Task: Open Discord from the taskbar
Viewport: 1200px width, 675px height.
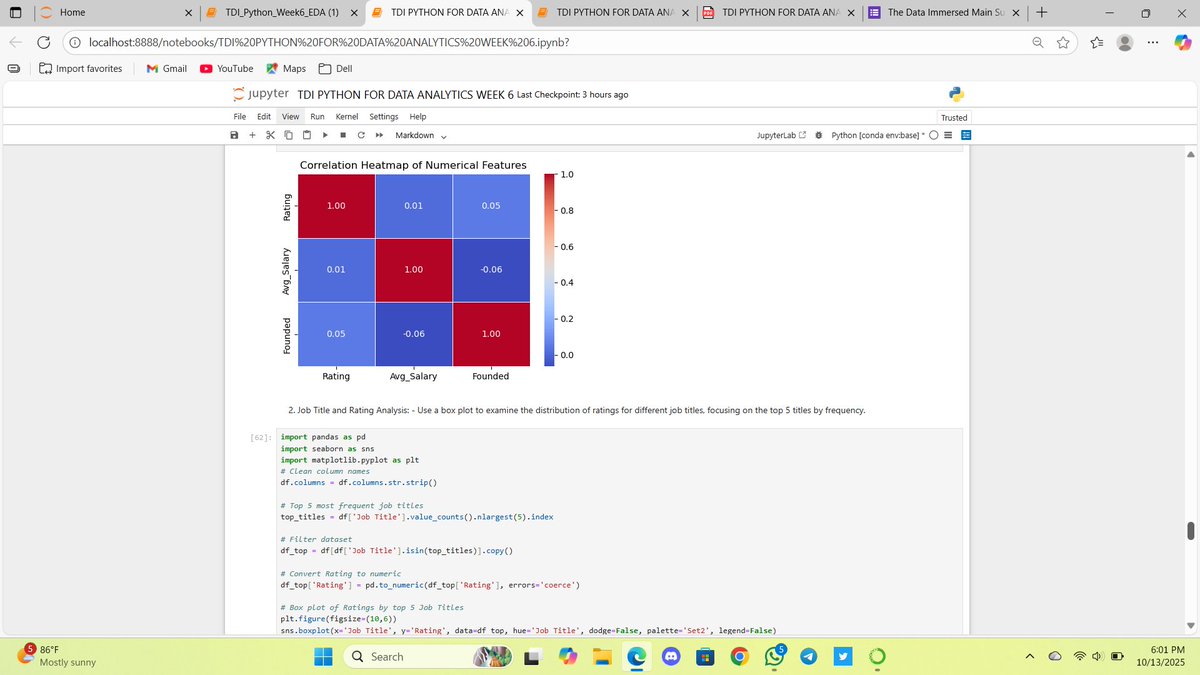Action: (670, 656)
